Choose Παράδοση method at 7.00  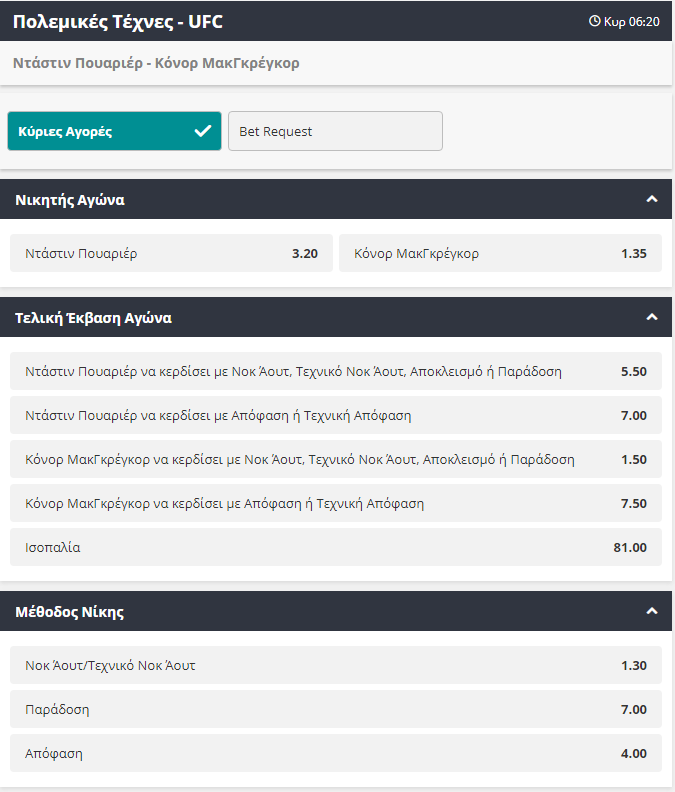335,709
